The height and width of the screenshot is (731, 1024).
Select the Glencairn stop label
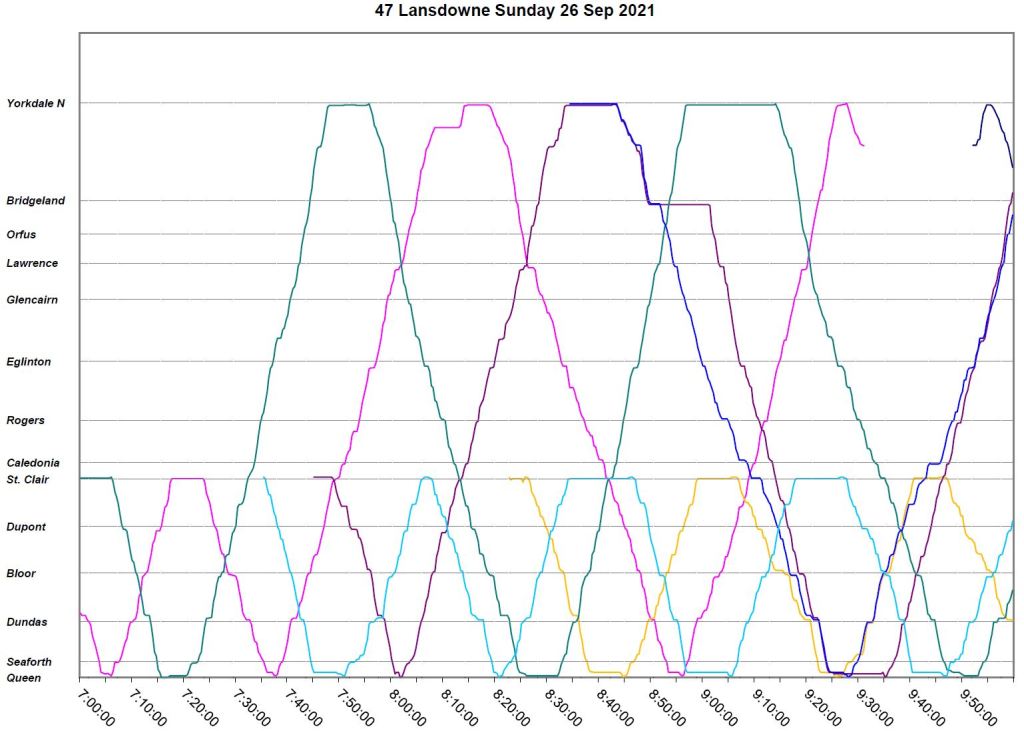[x=33, y=299]
